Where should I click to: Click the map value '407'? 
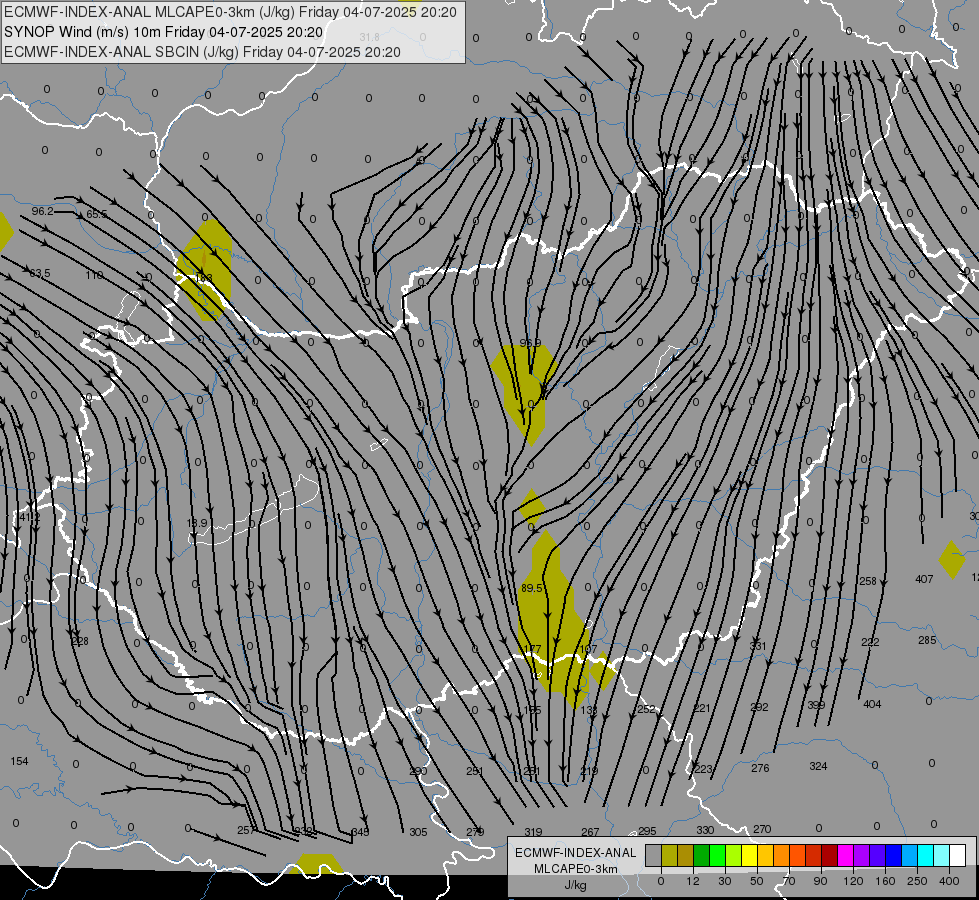pyautogui.click(x=924, y=579)
